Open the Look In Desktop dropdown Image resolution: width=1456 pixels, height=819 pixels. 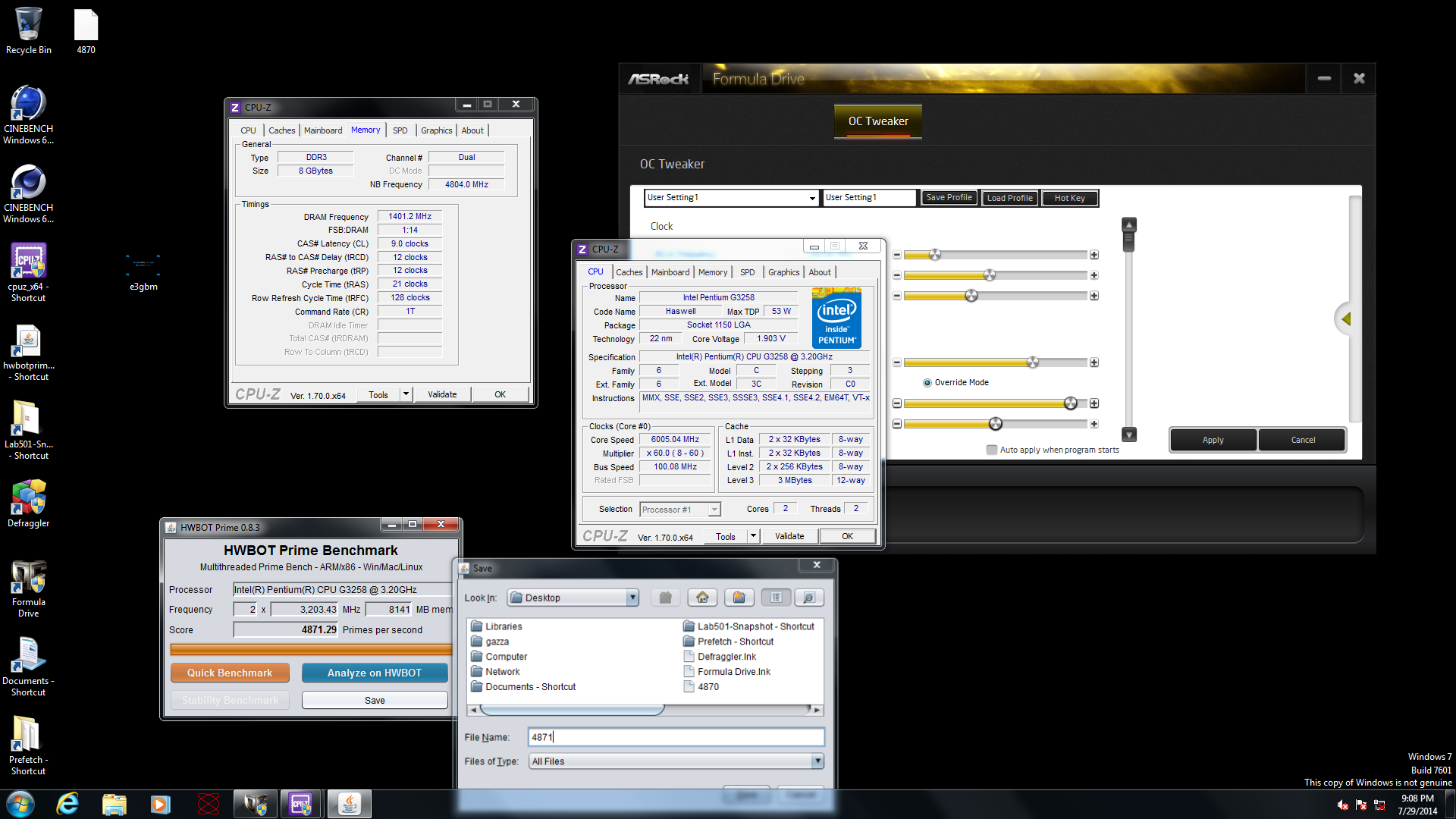pyautogui.click(x=632, y=598)
